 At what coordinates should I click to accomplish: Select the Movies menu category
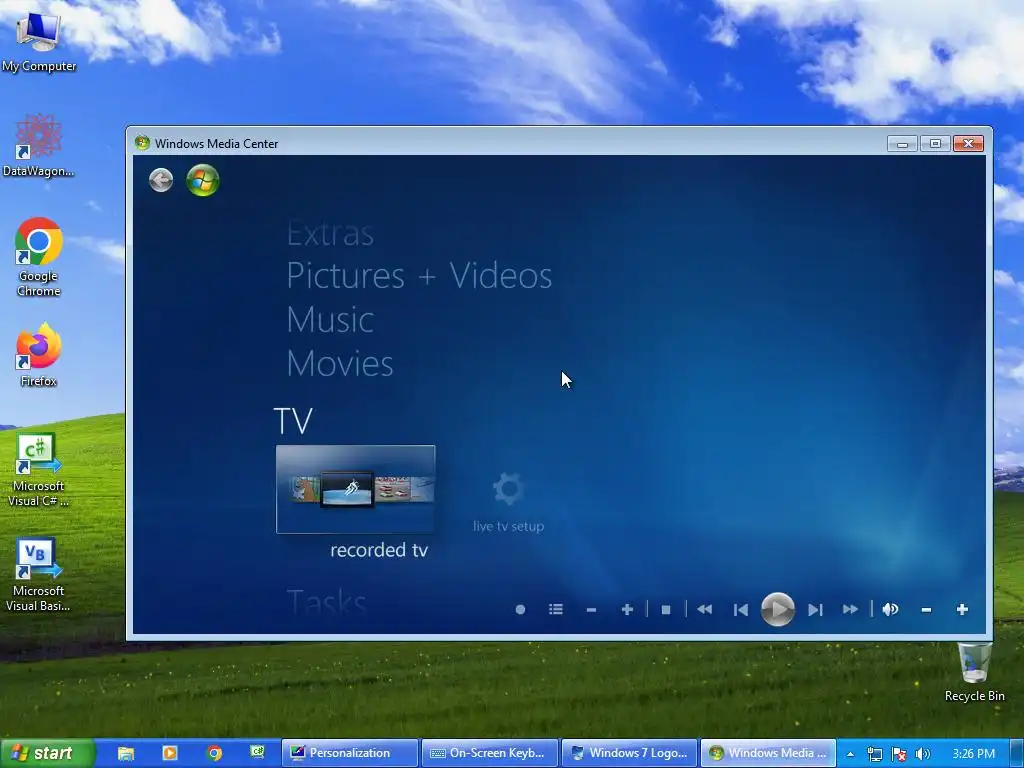[340, 363]
